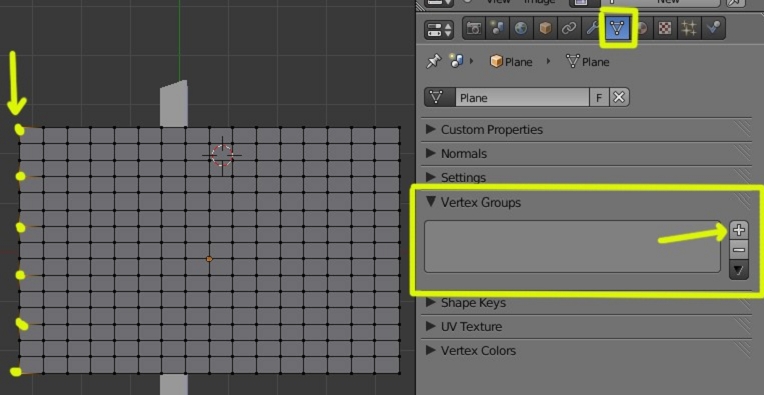
Task: Toggle fake user F button
Action: (599, 97)
